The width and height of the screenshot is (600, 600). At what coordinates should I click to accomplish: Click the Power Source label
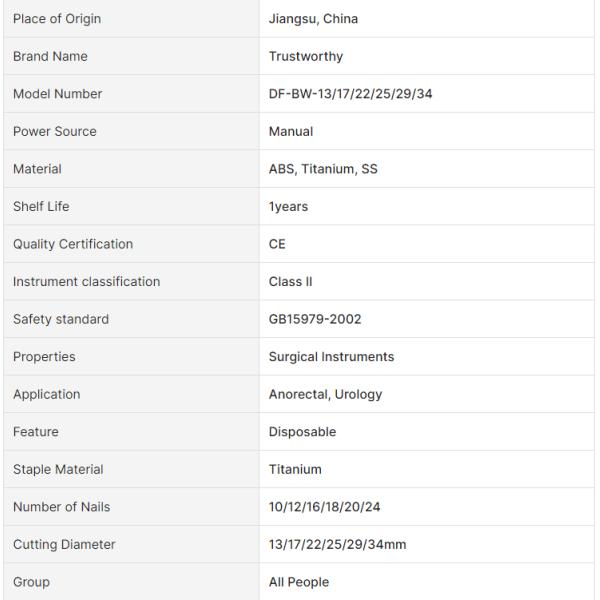pyautogui.click(x=55, y=131)
